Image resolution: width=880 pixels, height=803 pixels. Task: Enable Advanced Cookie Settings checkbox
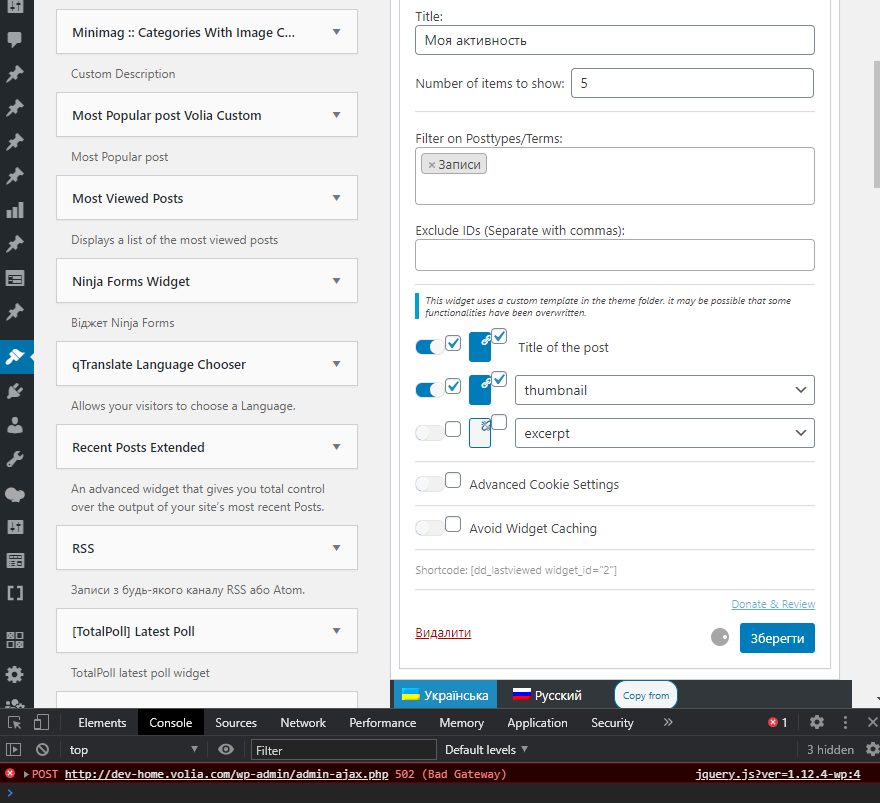453,480
